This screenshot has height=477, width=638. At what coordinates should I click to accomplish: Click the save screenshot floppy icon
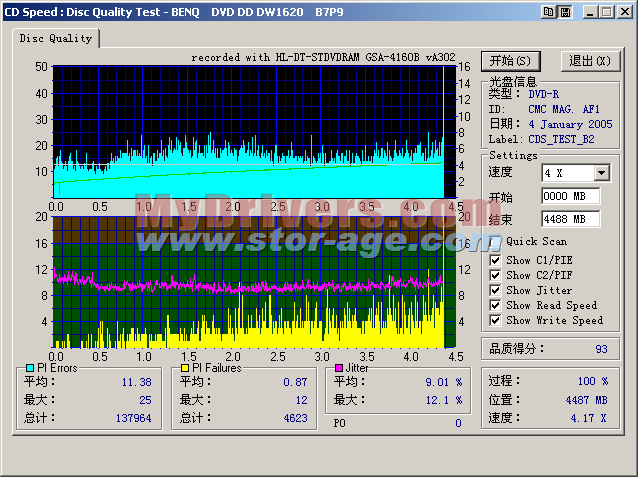[565, 12]
